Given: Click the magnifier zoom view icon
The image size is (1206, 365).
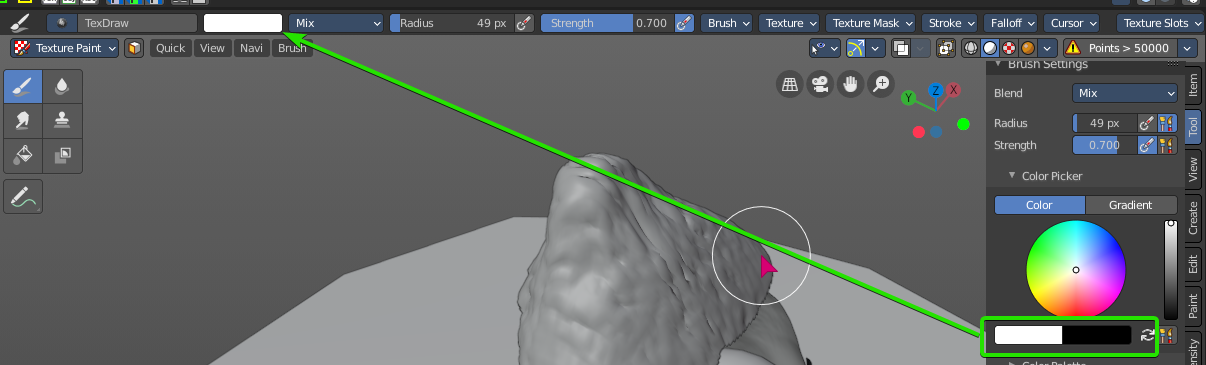Looking at the screenshot, I should (882, 85).
